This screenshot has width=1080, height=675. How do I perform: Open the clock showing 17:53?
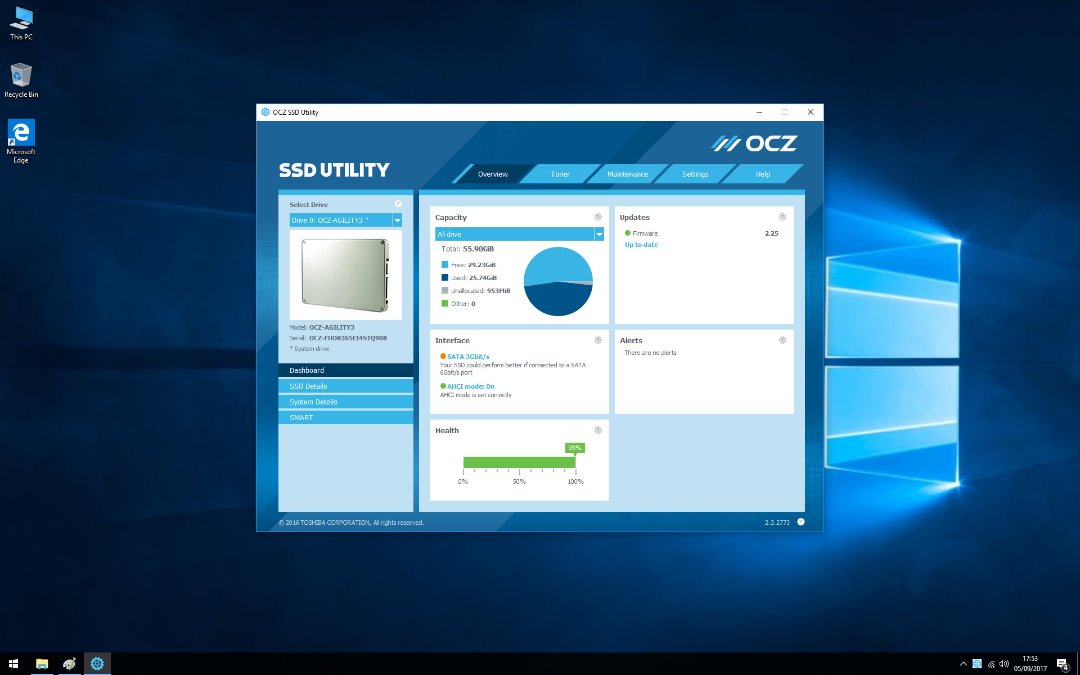(1030, 664)
